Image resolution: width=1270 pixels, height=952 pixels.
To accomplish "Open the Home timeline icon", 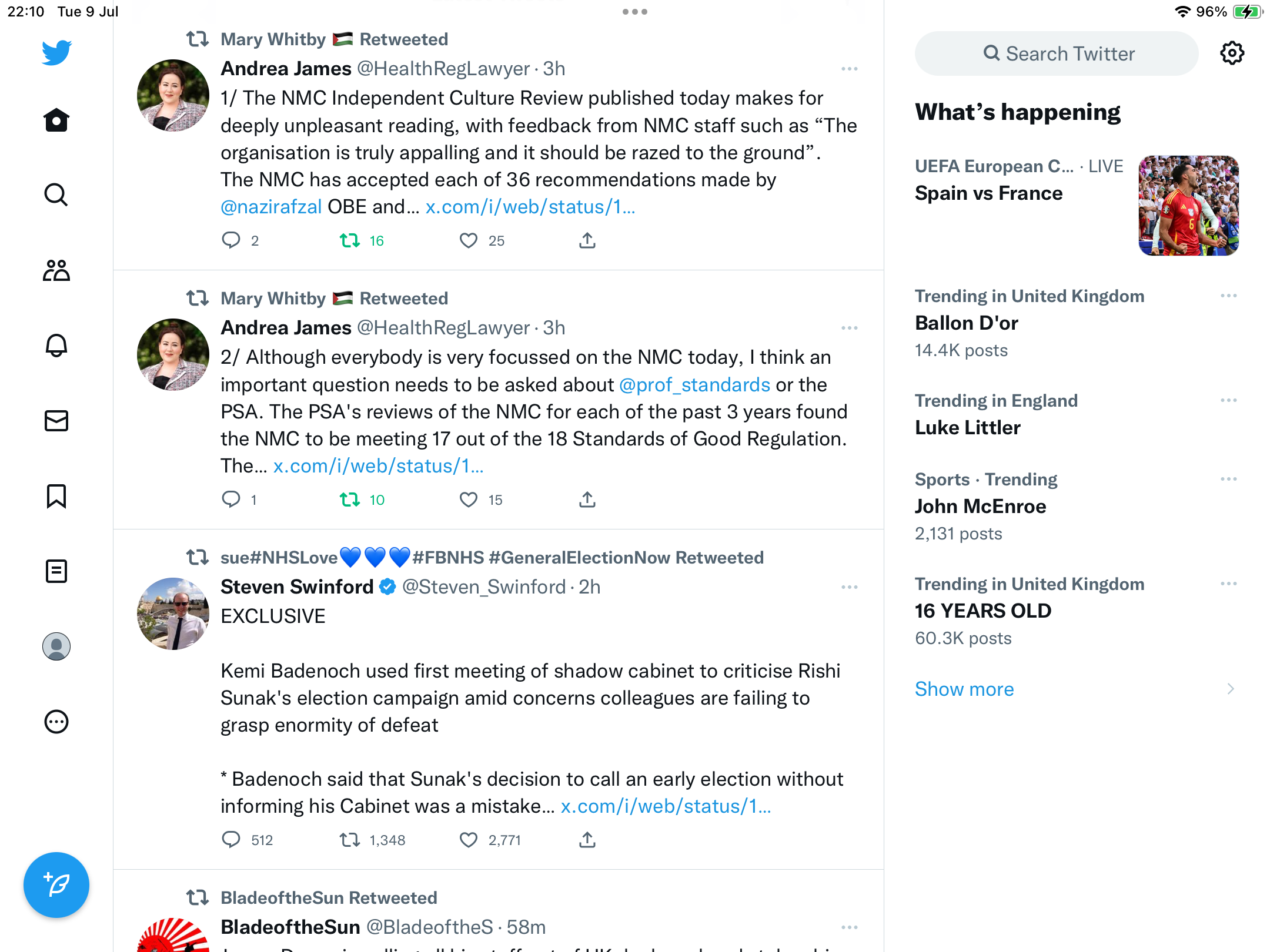I will coord(56,120).
